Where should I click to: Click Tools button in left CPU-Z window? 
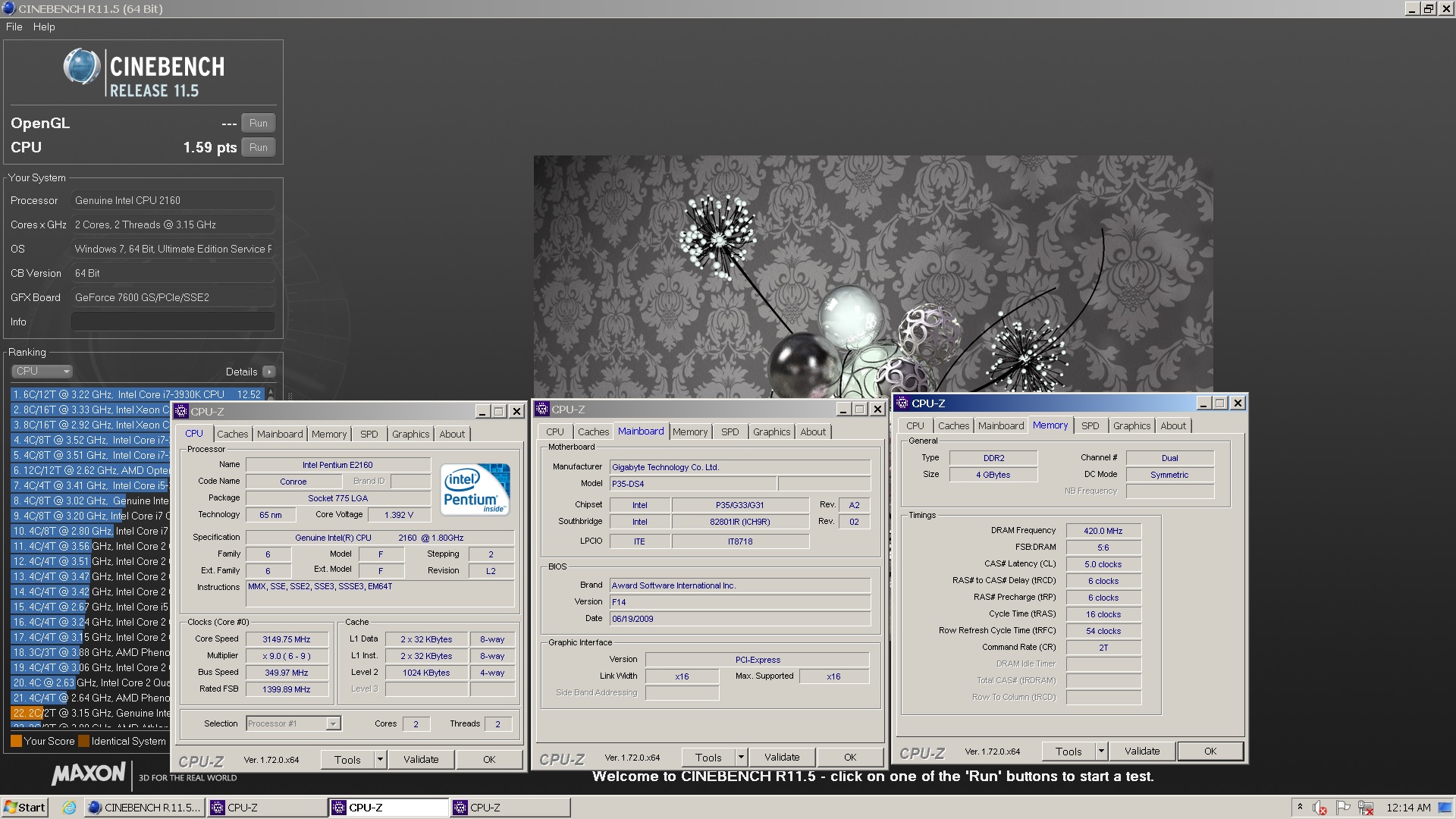coord(347,759)
